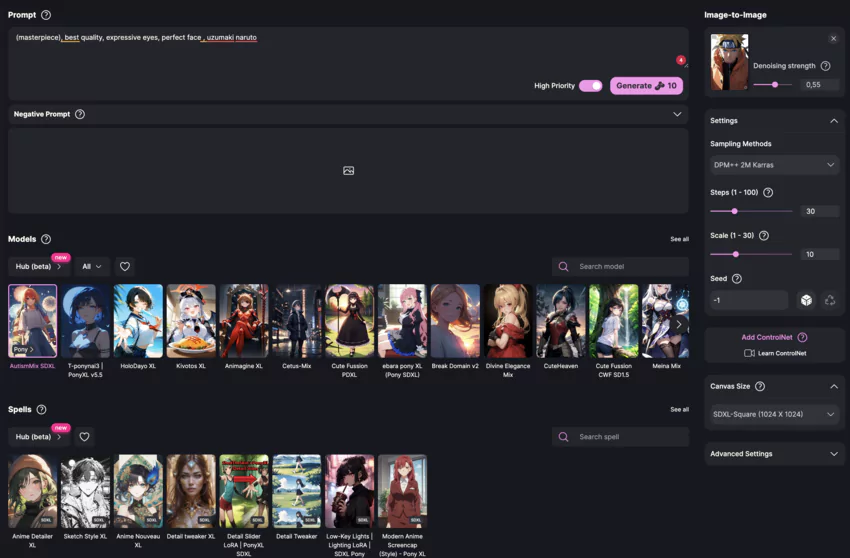Adjust the Denoising strength slider
The width and height of the screenshot is (850, 558).
[x=773, y=85]
